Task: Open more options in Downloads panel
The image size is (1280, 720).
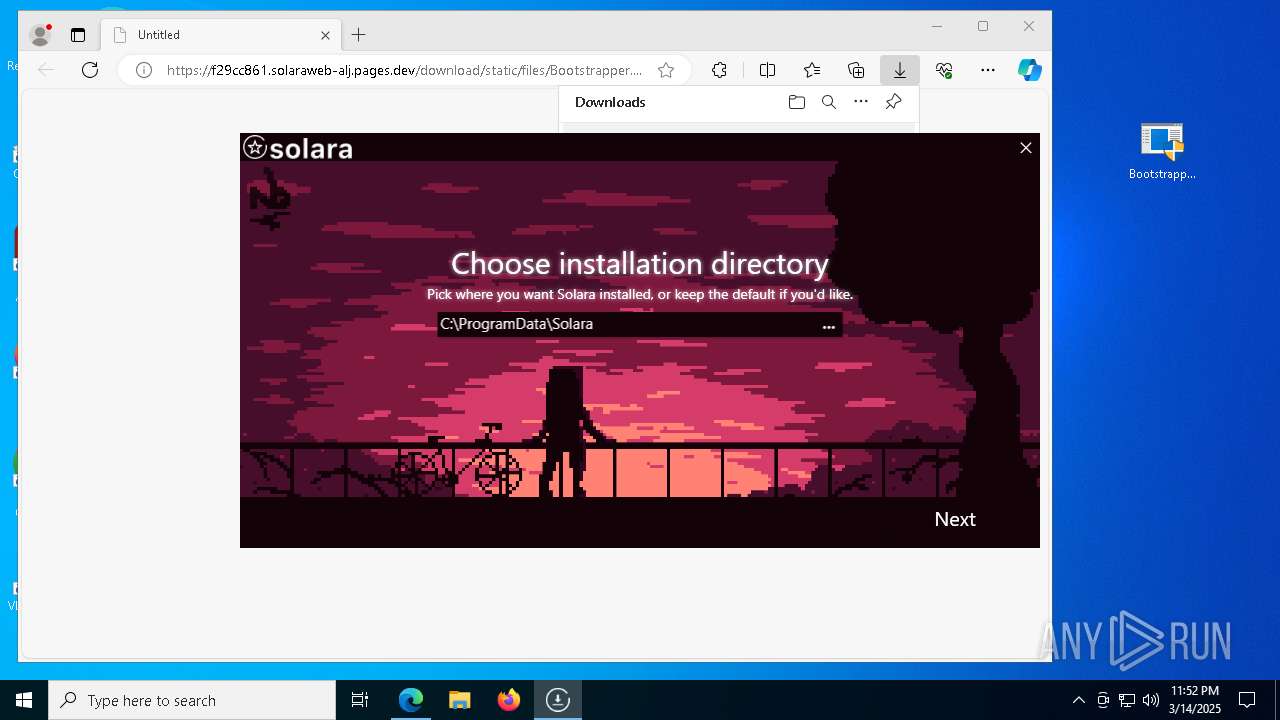Action: pos(861,102)
